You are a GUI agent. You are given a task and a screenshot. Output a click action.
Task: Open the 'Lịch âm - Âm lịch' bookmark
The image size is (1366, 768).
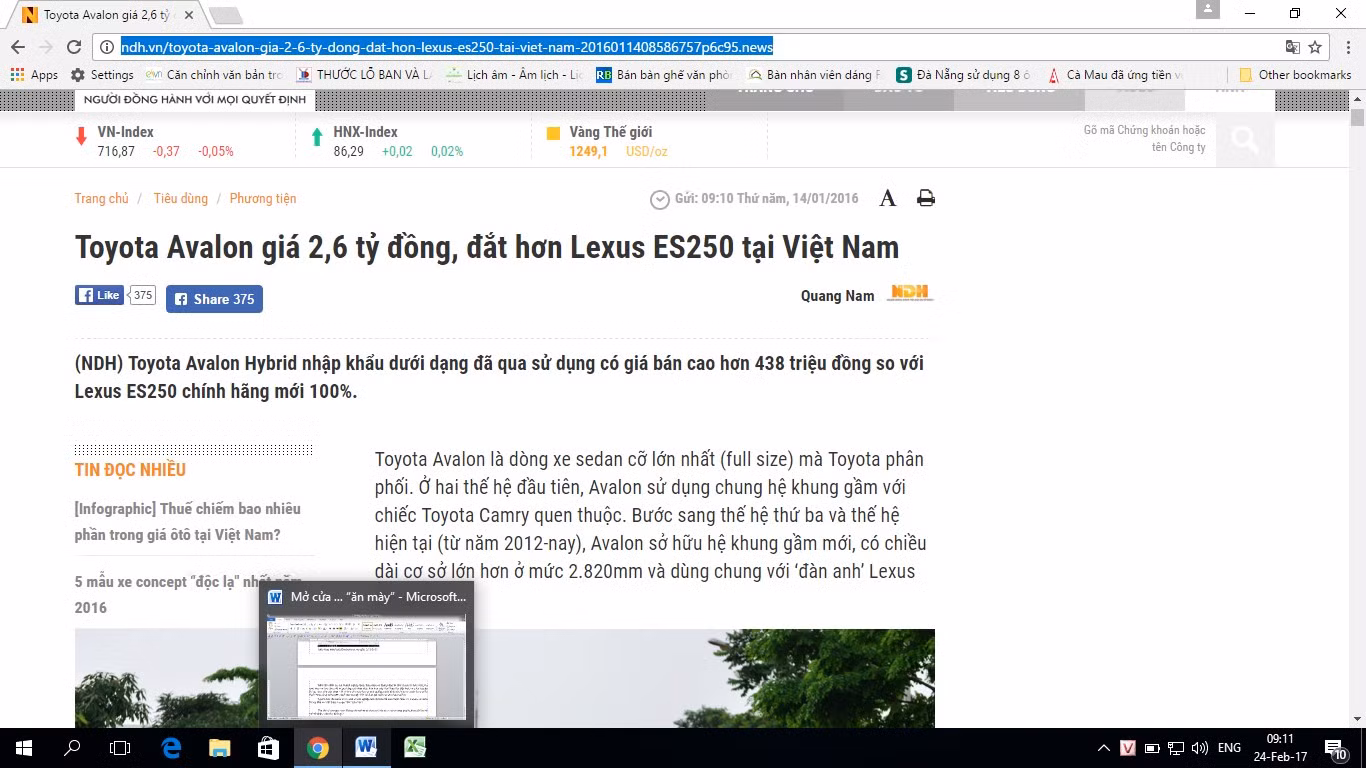point(515,75)
